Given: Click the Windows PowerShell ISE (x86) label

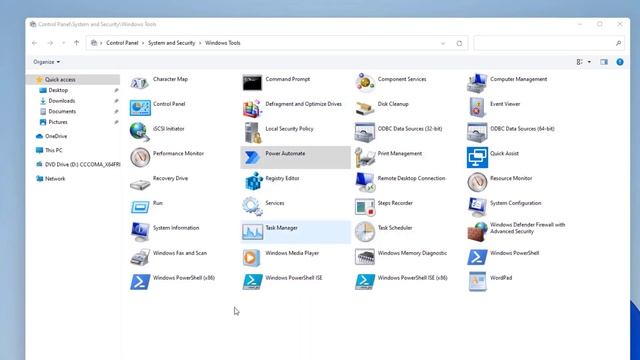Looking at the screenshot, I should 412,278.
